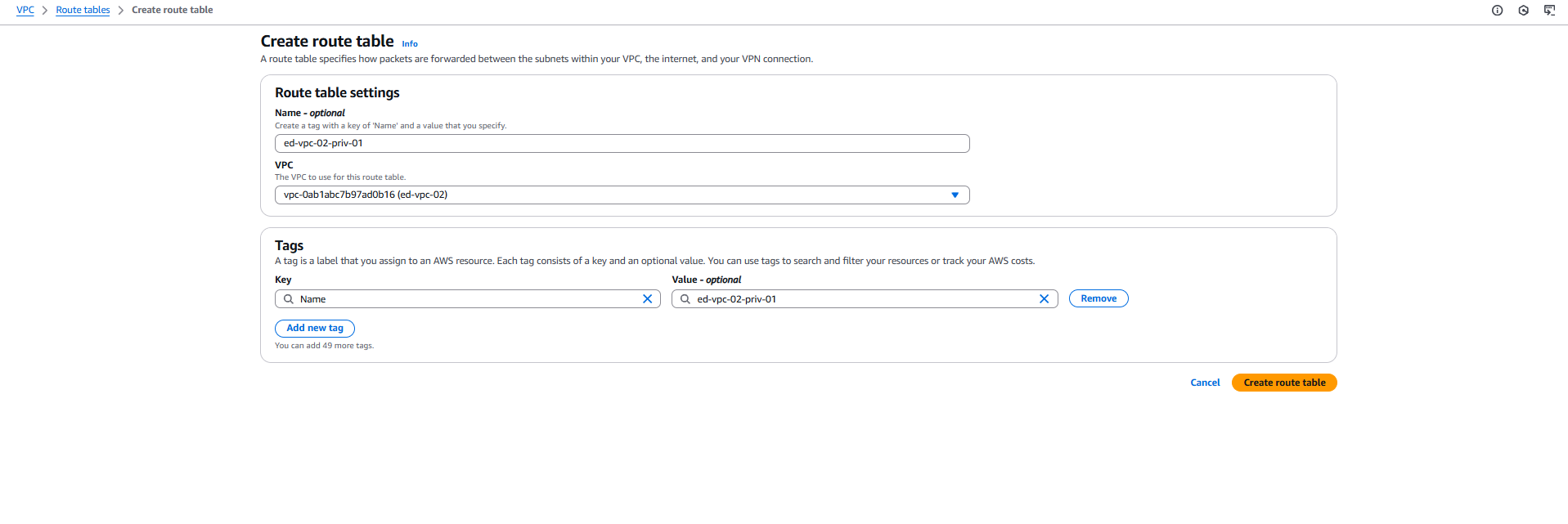Click the breadcrumb chevron after Route tables
Screen dimensions: 1568x524
(120, 11)
